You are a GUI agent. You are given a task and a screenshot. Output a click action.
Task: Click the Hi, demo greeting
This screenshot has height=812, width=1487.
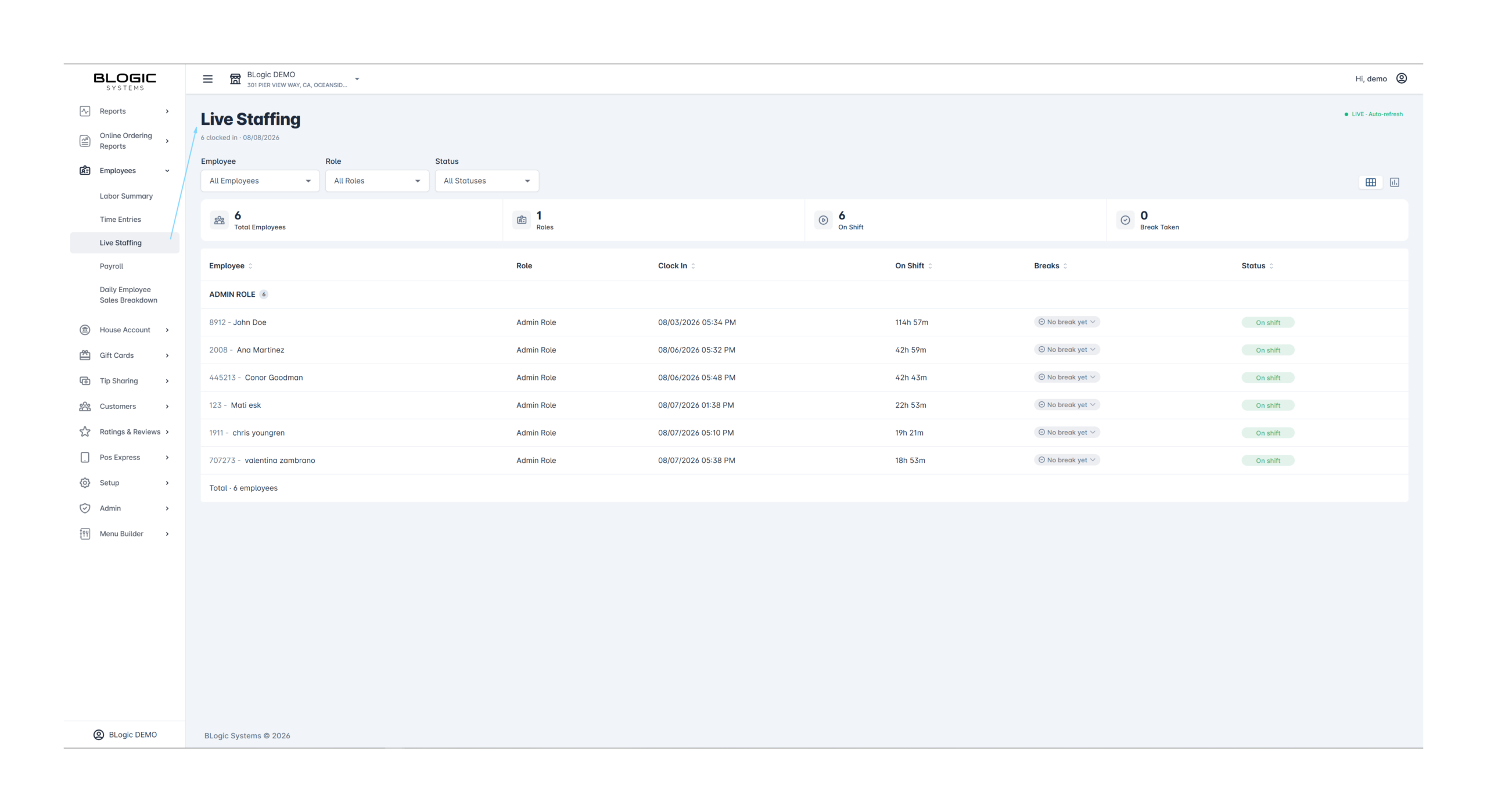click(x=1371, y=79)
